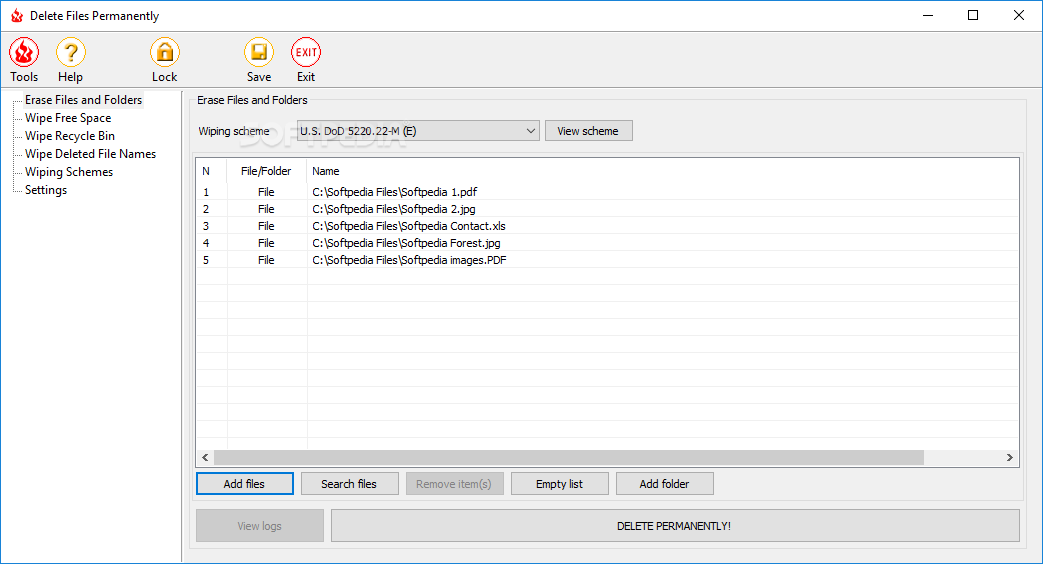Click the File/Folder column header
The height and width of the screenshot is (564, 1043).
(x=267, y=171)
